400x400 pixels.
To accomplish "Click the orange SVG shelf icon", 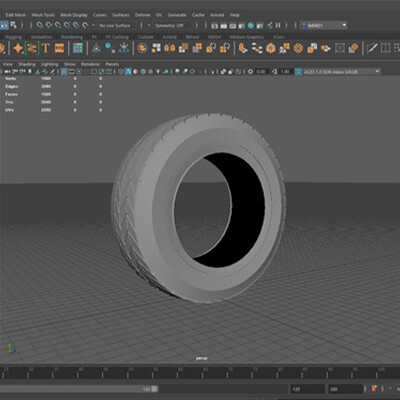I will 59,48.
